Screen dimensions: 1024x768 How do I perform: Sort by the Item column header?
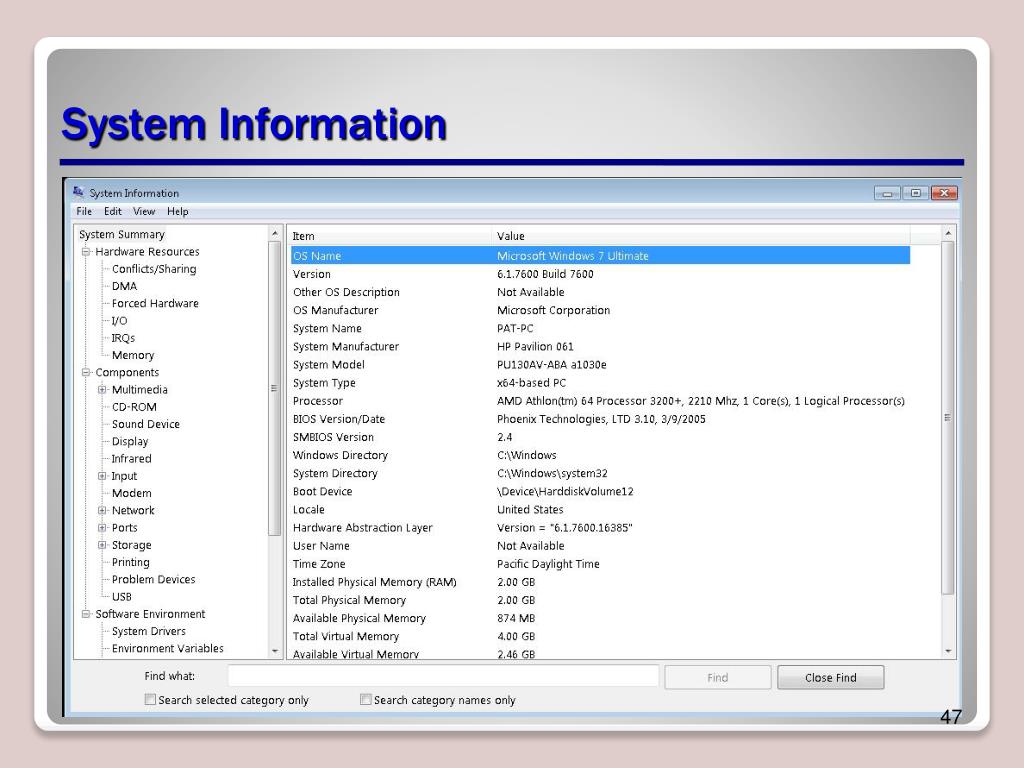click(390, 236)
